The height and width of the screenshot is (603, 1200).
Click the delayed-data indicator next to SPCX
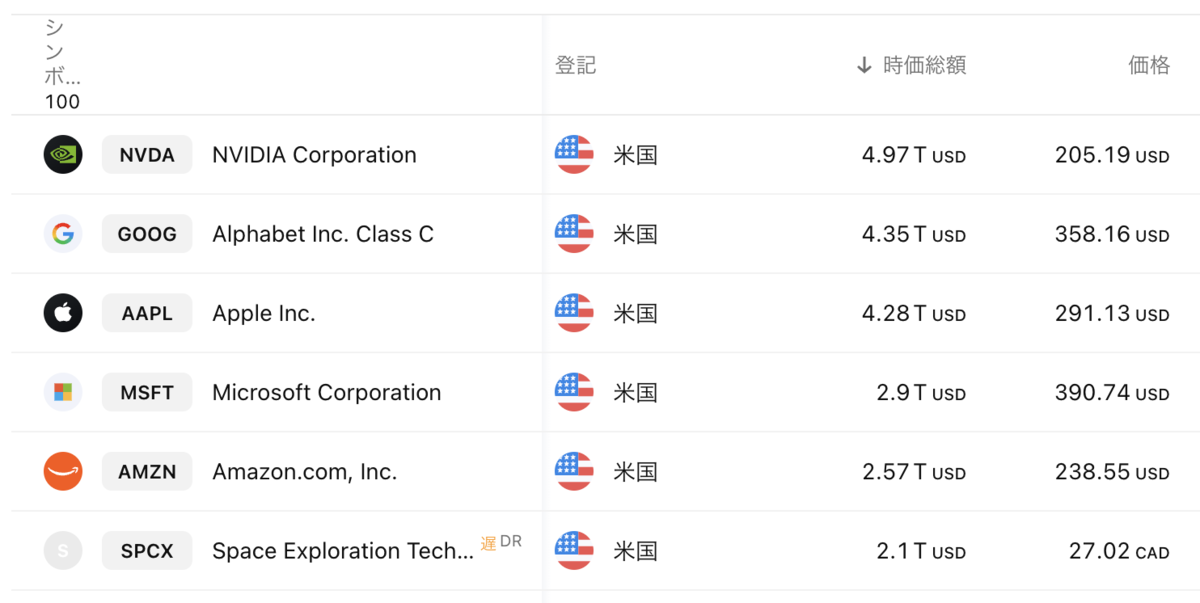[x=489, y=543]
